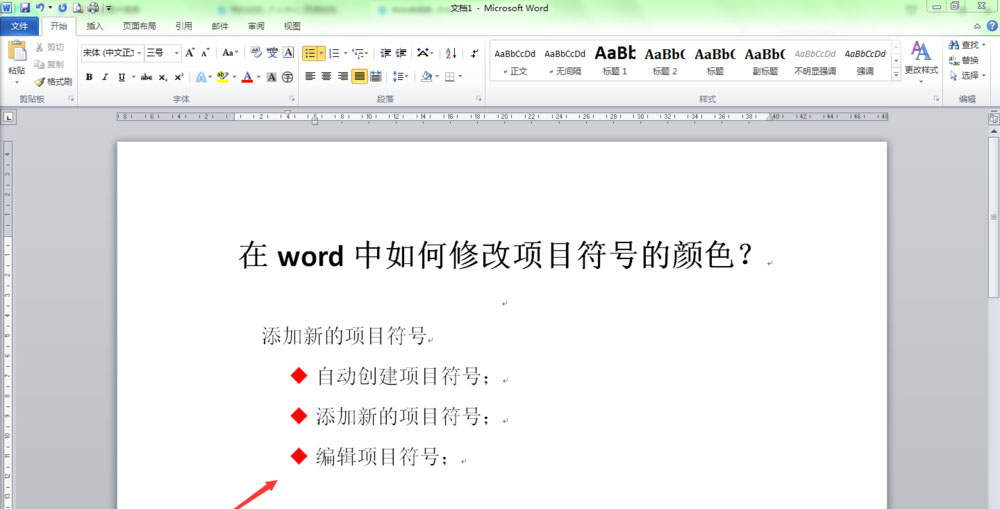Toggle bold formatting
1000x509 pixels.
click(89, 77)
